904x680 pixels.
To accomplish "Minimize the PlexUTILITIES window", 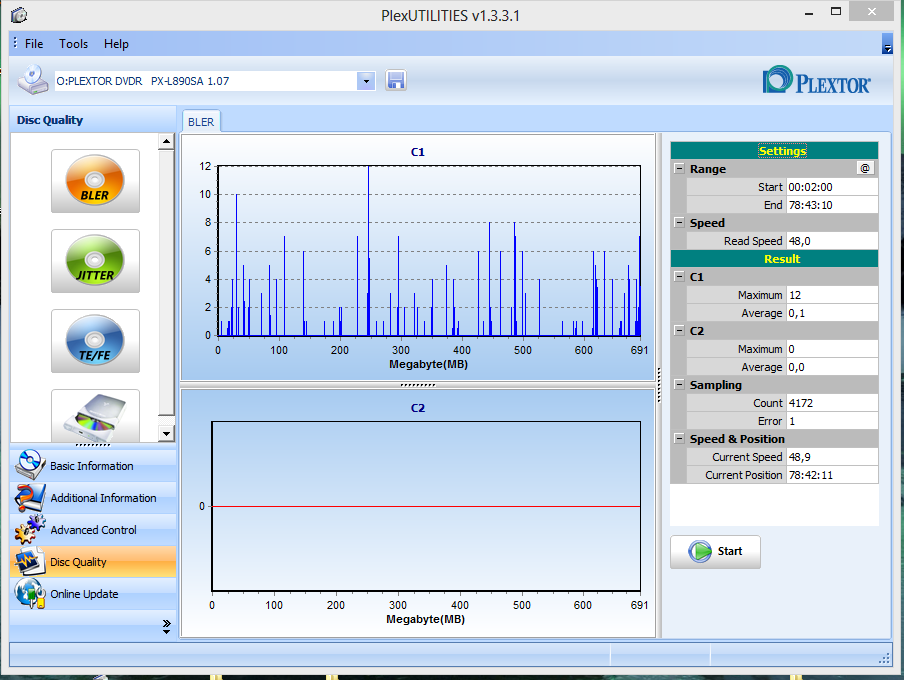I will click(x=809, y=13).
